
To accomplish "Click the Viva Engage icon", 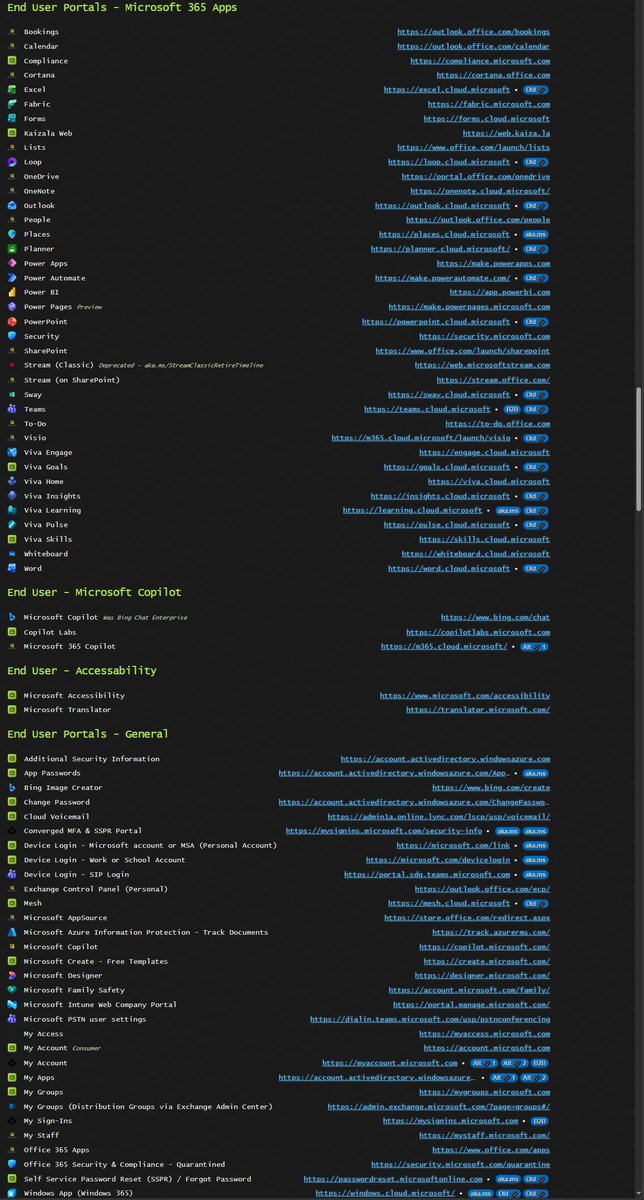I will click(12, 452).
